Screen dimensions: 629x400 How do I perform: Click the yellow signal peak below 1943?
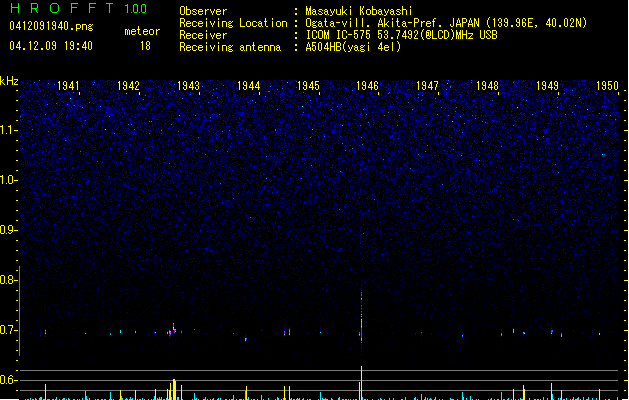coord(174,388)
